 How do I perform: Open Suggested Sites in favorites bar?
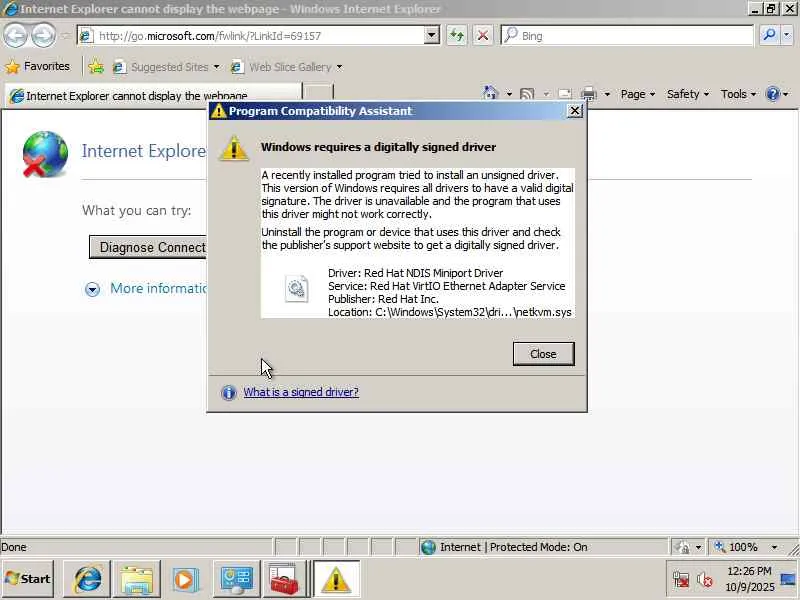click(166, 67)
